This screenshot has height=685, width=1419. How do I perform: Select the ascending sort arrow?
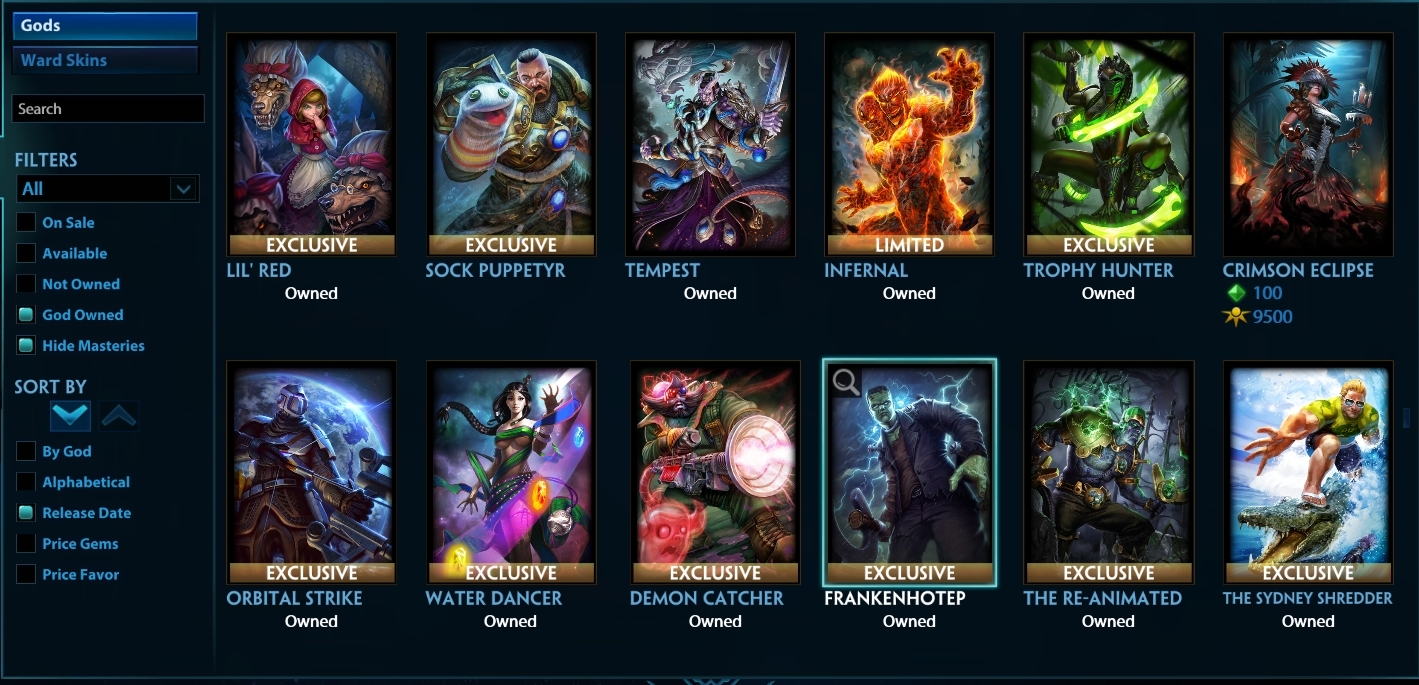[x=119, y=416]
